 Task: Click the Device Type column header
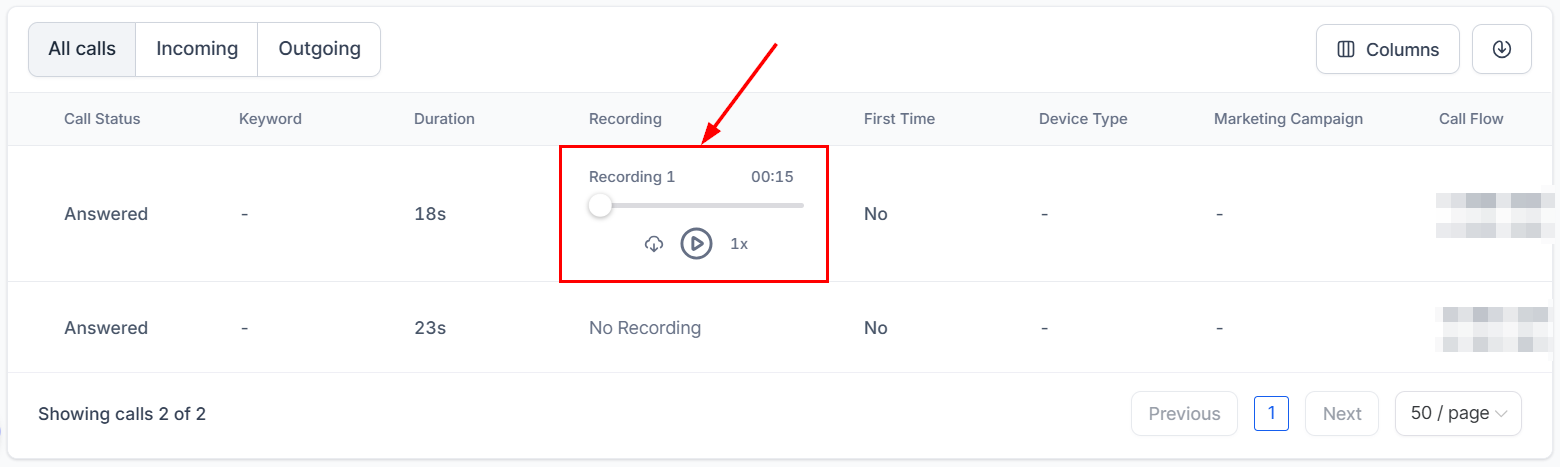[x=1083, y=119]
